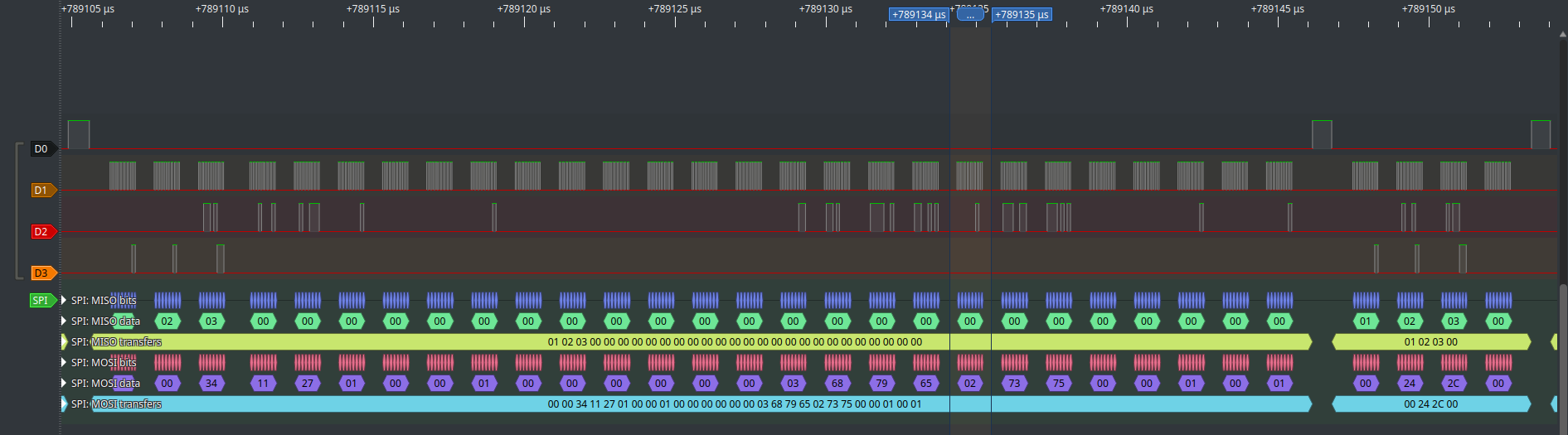Expand the SPI: MISO data row
Image resolution: width=1568 pixels, height=435 pixels.
(64, 321)
